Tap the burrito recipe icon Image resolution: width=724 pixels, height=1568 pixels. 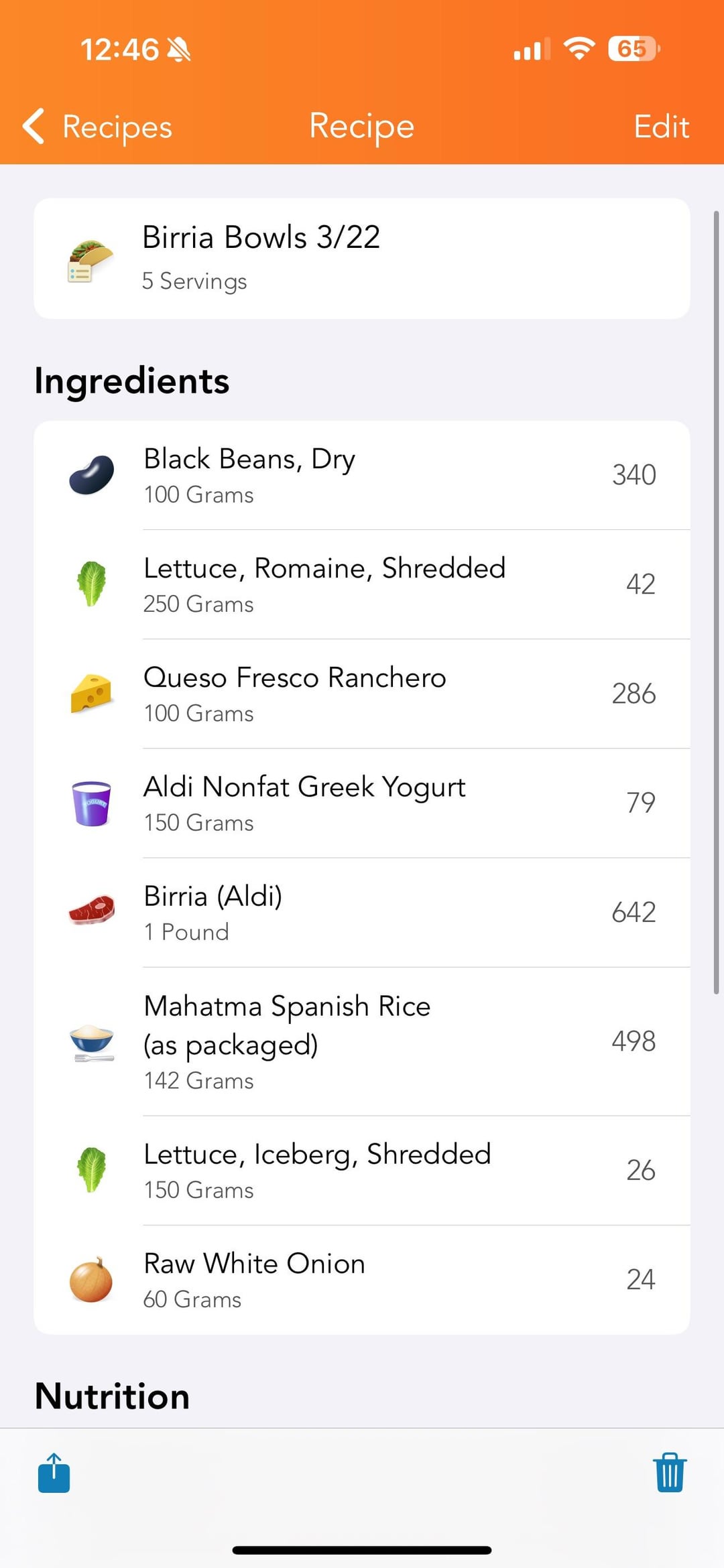tap(90, 261)
